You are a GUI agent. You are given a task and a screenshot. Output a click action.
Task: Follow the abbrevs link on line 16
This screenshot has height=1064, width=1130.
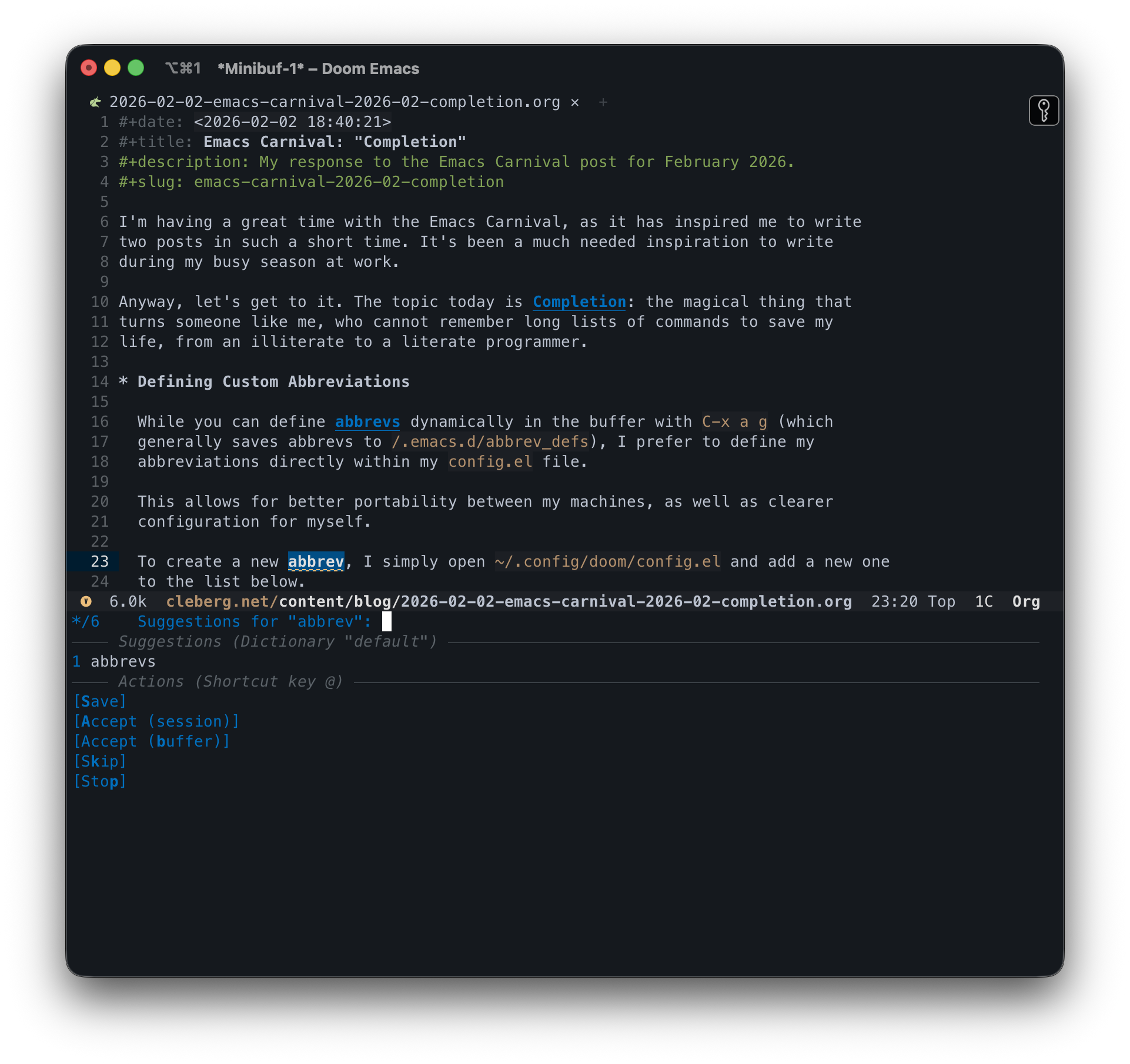(367, 422)
